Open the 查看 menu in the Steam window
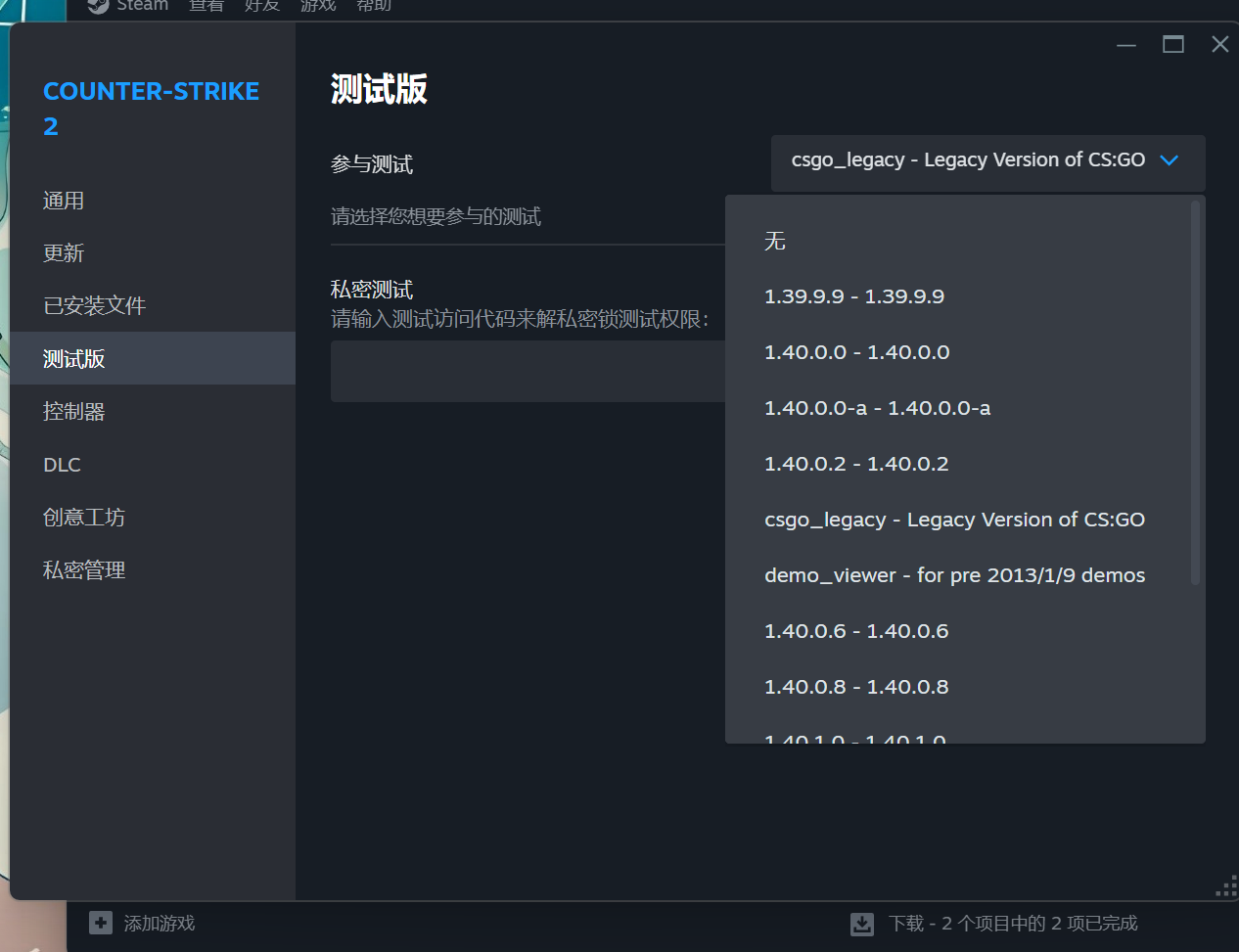The height and width of the screenshot is (952, 1239). 206,6
